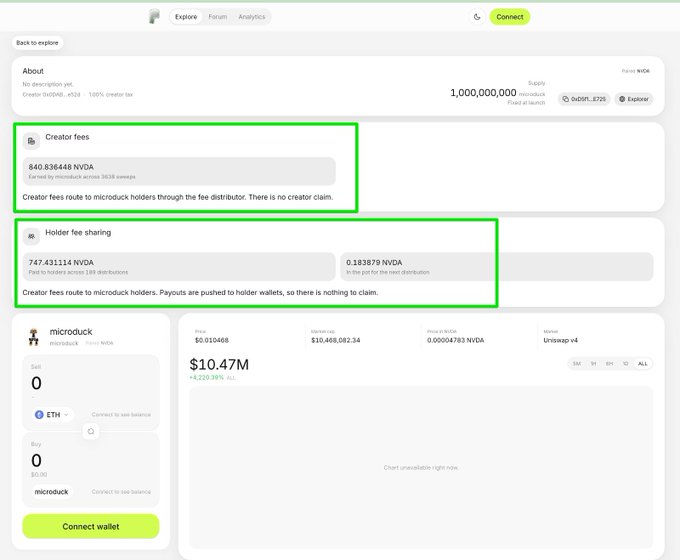Image resolution: width=680 pixels, height=560 pixels.
Task: Click the swap direction icon between Sell and Buy
Action: pyautogui.click(x=91, y=431)
